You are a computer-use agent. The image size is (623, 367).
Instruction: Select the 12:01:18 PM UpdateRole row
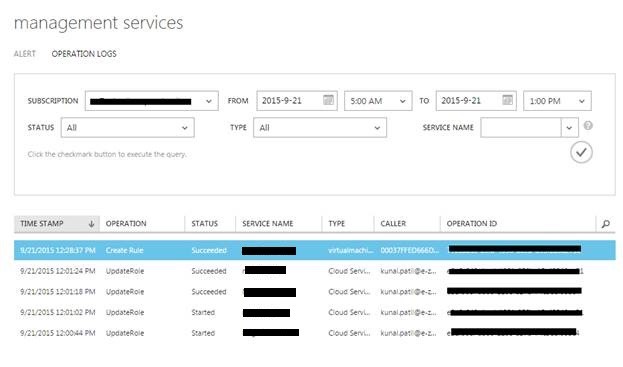[315, 292]
